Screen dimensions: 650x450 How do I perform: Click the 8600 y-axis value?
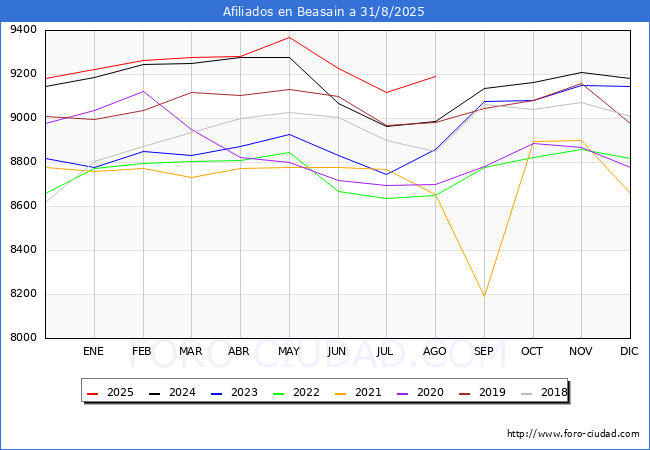point(24,206)
